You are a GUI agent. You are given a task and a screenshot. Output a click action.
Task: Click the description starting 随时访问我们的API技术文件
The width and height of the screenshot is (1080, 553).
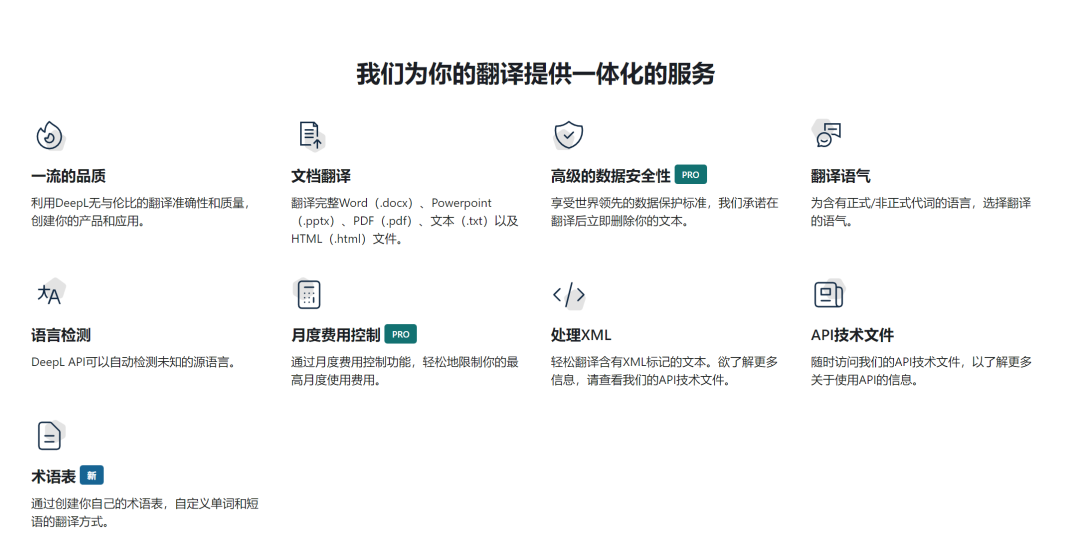[921, 371]
